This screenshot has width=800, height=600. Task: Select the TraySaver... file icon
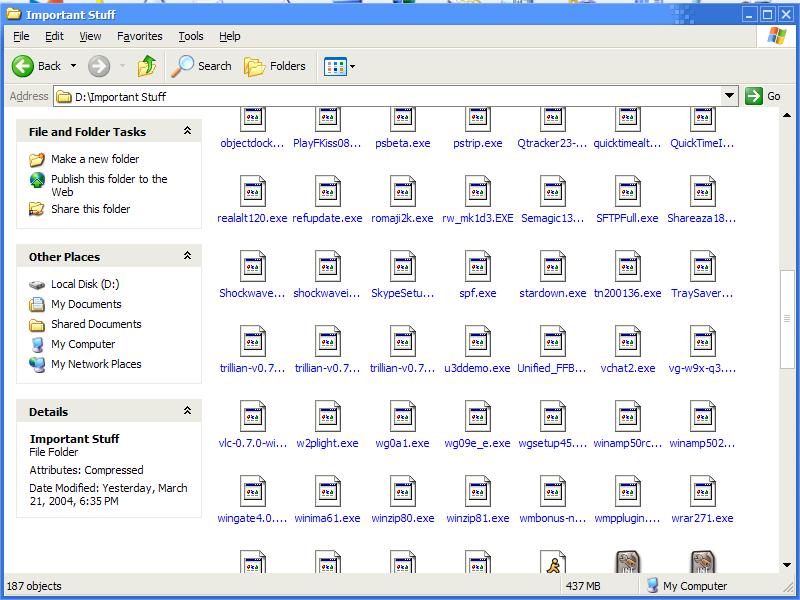tap(703, 266)
